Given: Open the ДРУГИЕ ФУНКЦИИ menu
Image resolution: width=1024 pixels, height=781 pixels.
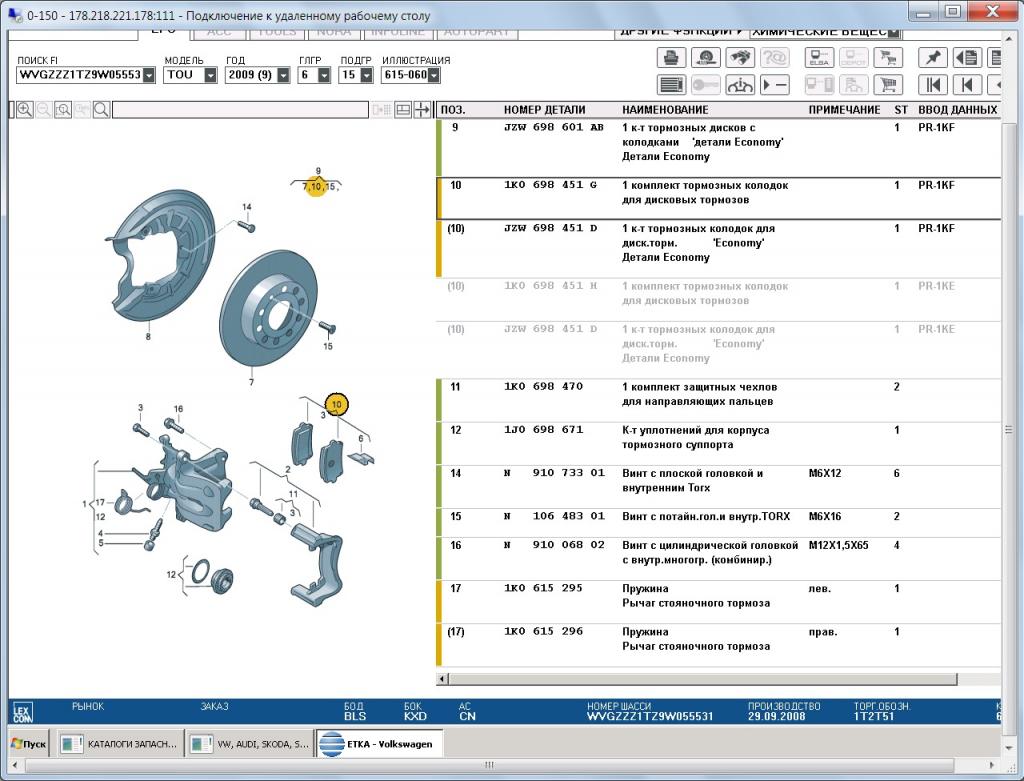Looking at the screenshot, I should coord(680,31).
